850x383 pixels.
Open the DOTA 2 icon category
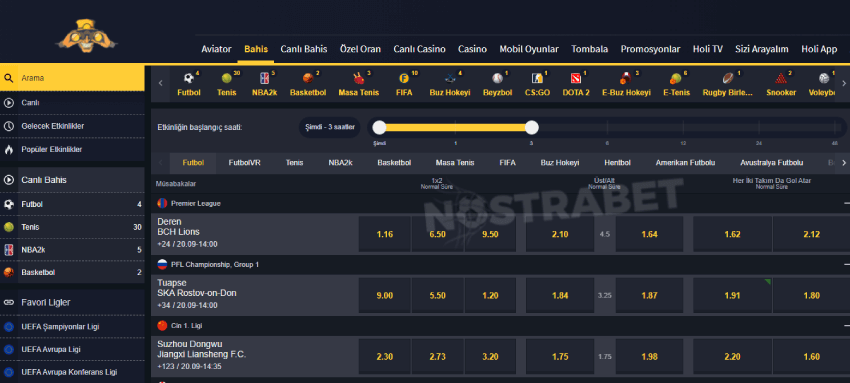point(576,79)
